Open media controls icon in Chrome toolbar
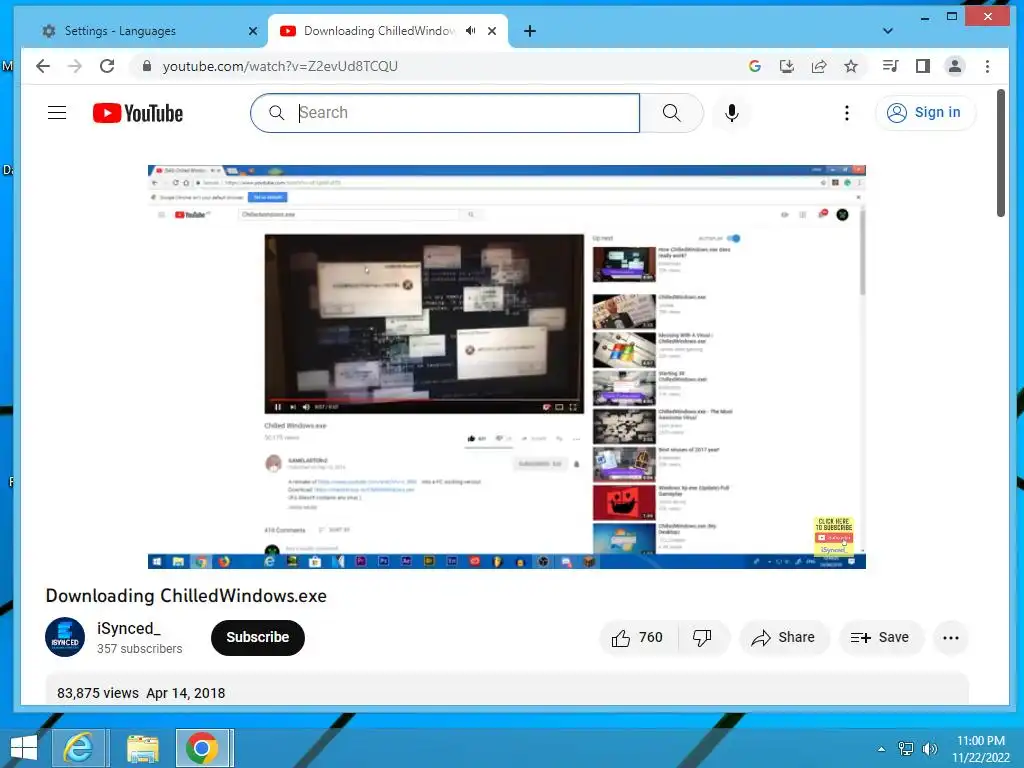The height and width of the screenshot is (768, 1024). [890, 66]
